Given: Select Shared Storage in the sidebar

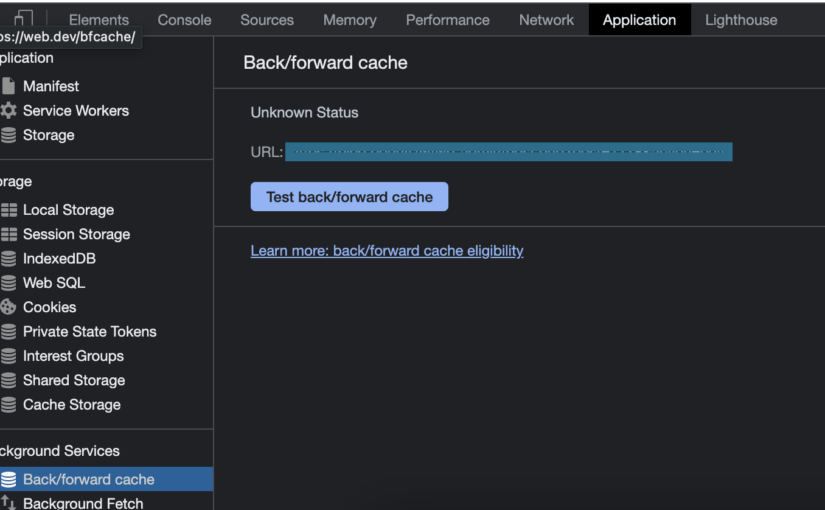Looking at the screenshot, I should pyautogui.click(x=73, y=380).
